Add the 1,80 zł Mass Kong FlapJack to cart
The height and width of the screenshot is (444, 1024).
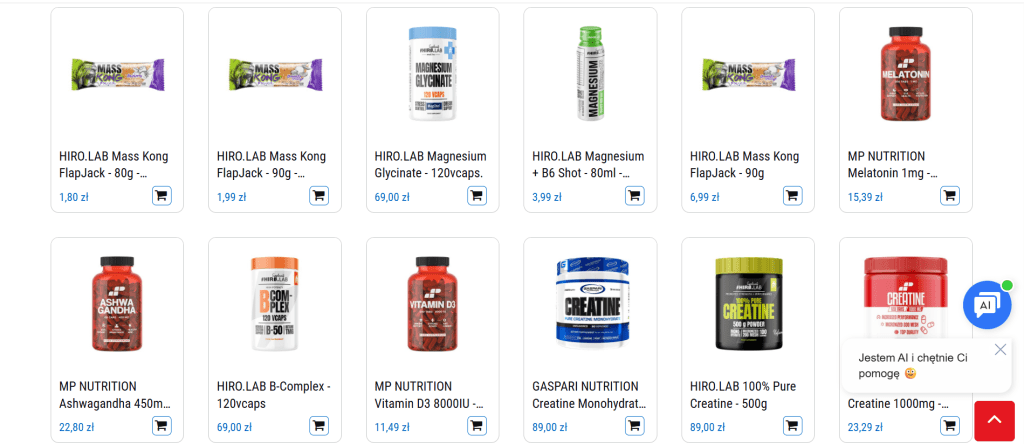point(162,196)
